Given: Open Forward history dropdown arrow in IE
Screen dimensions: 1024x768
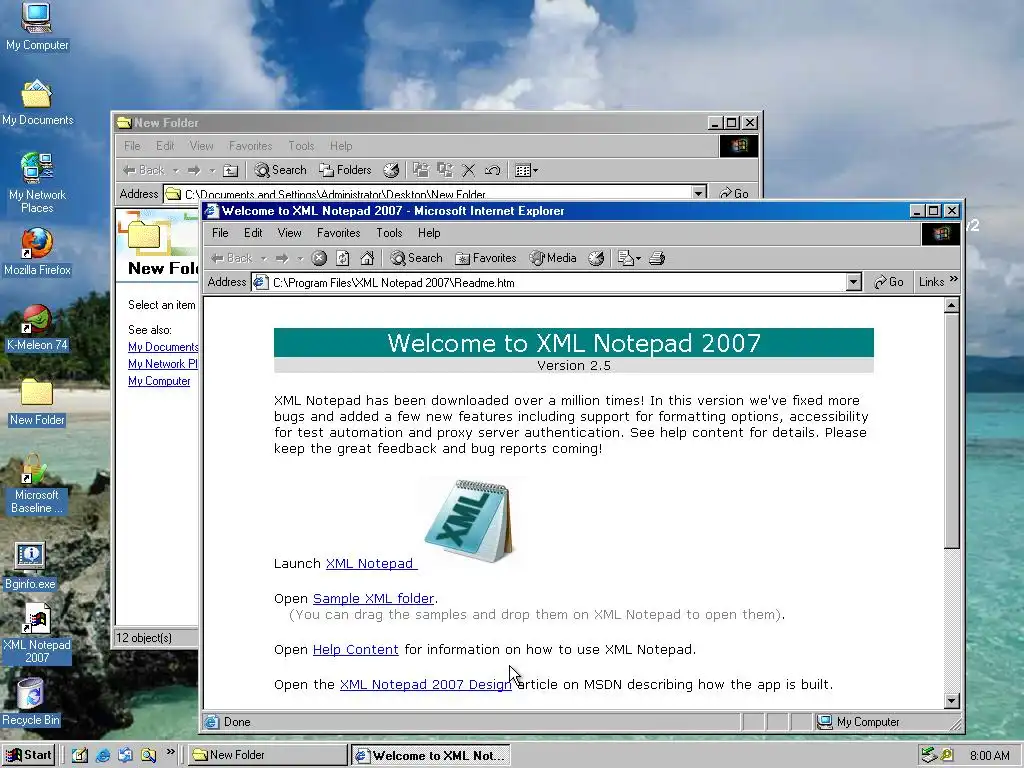Looking at the screenshot, I should [300, 259].
